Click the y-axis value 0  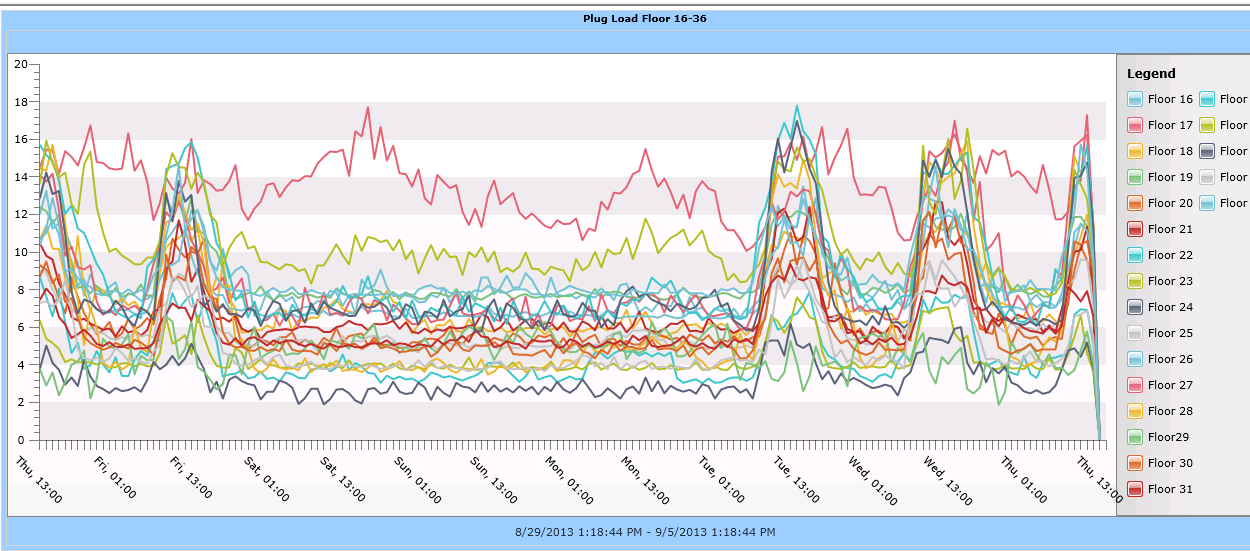pos(23,440)
